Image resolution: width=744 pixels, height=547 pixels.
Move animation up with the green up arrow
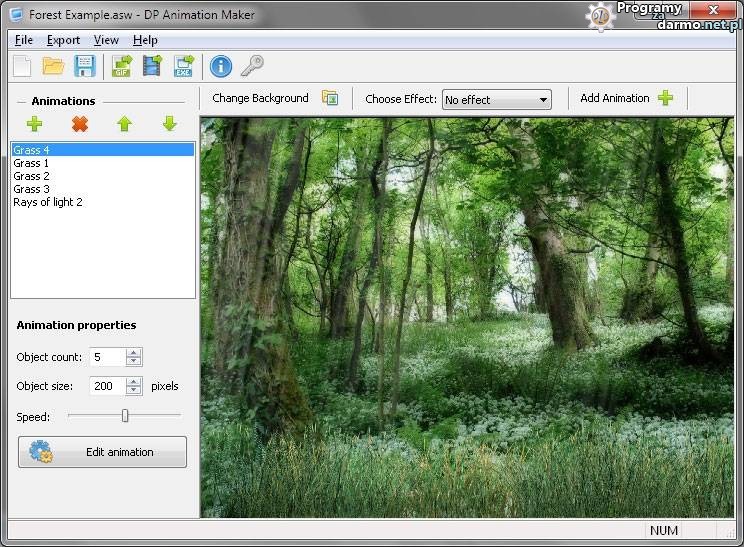124,124
